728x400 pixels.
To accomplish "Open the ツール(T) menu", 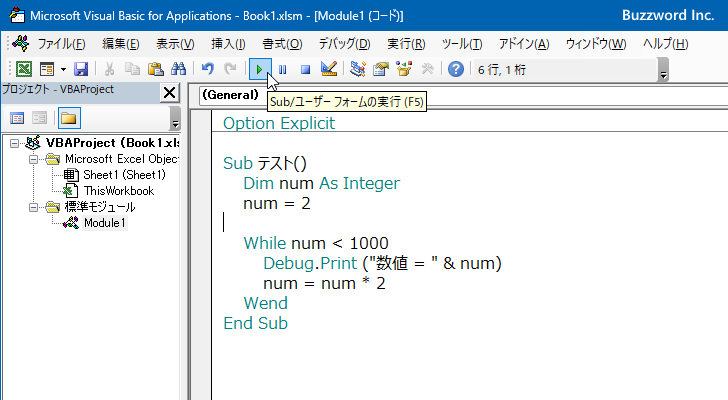I will tap(462, 44).
